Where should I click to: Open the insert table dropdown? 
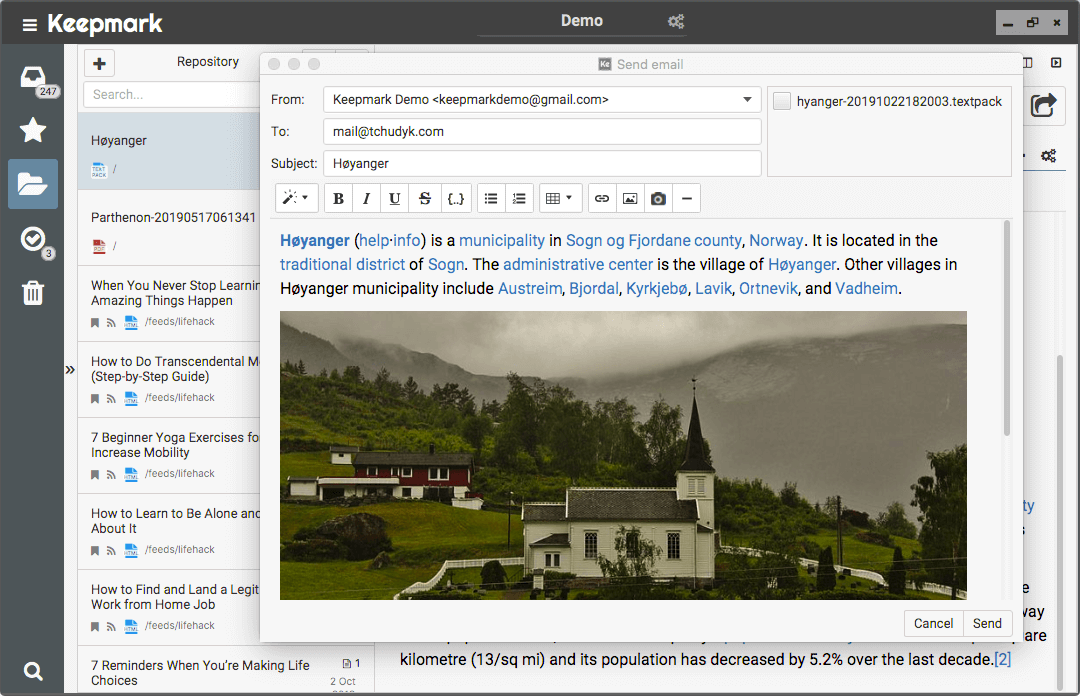point(560,199)
